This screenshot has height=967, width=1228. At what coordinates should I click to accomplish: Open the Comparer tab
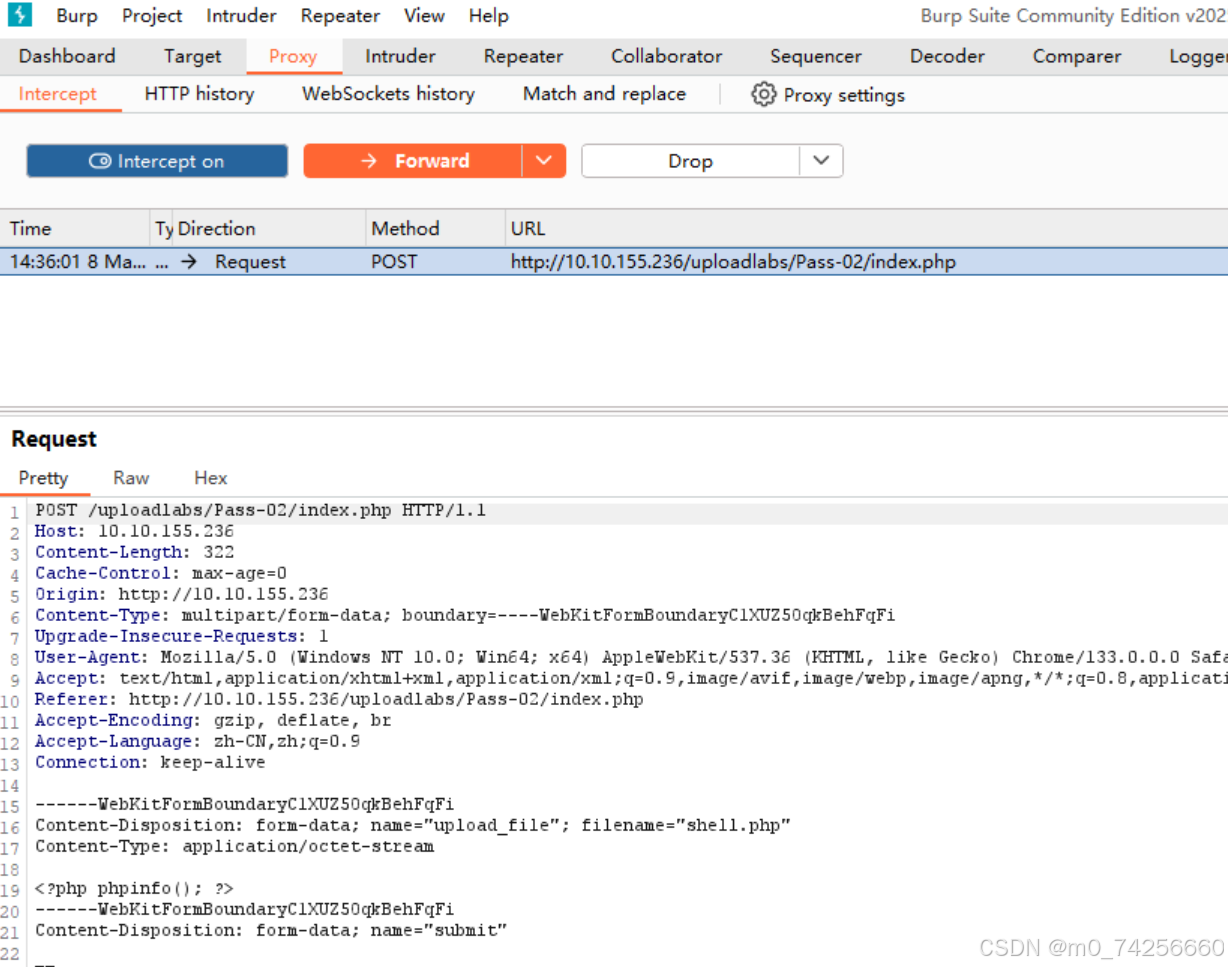coord(1077,56)
